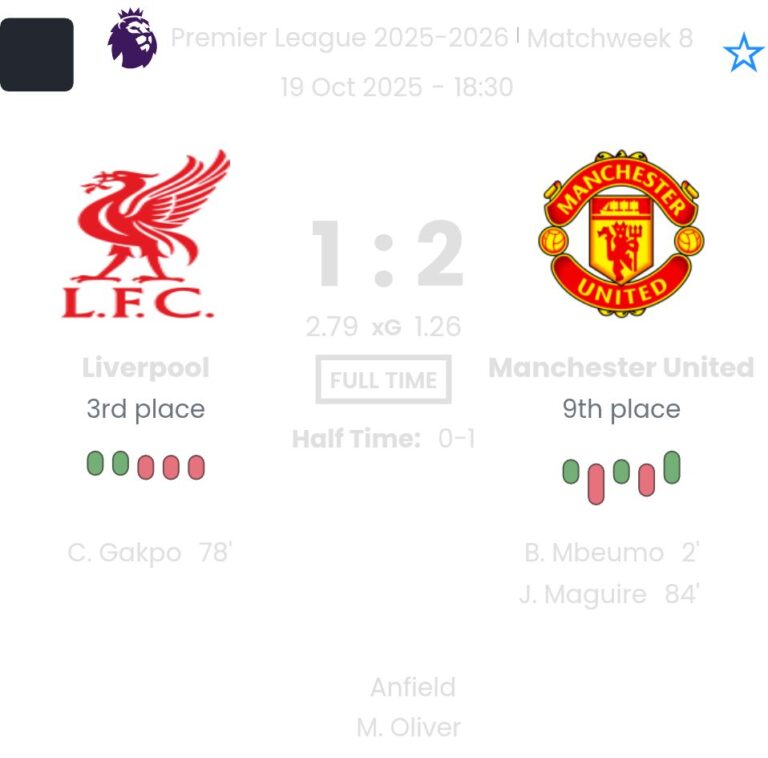Open the Liverpool team name

click(146, 367)
